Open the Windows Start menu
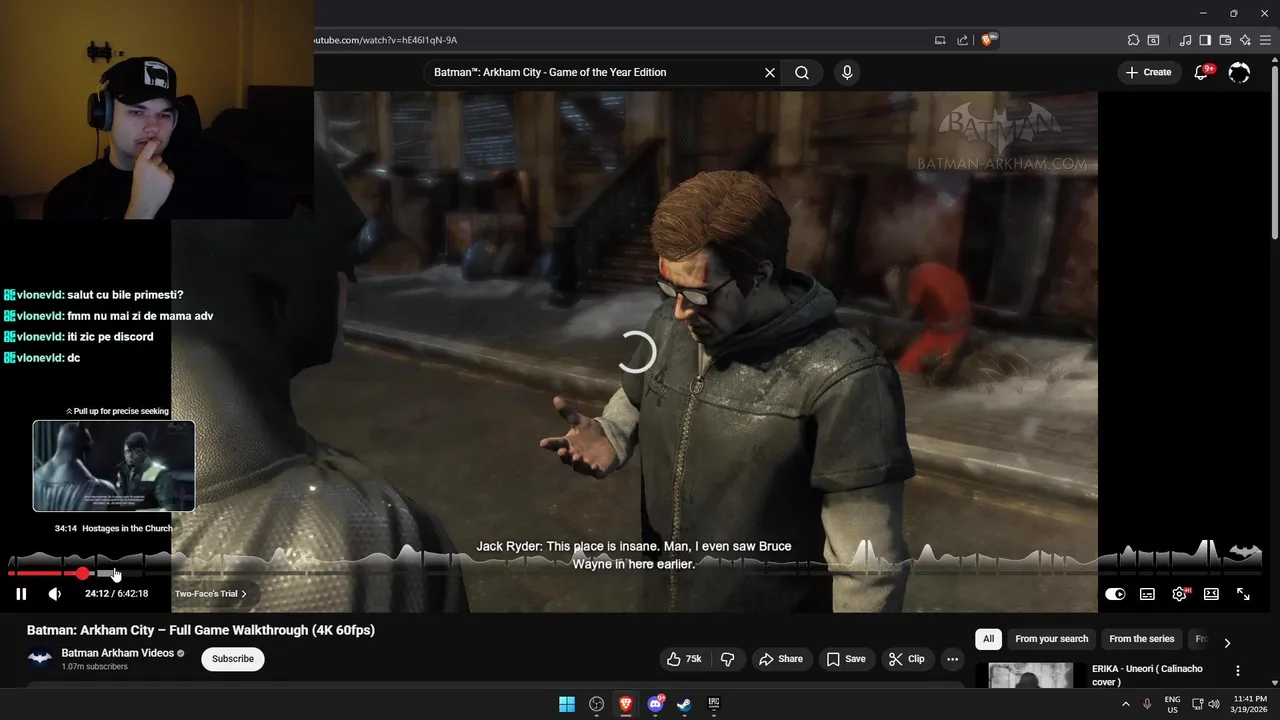This screenshot has height=720, width=1280. coord(567,704)
